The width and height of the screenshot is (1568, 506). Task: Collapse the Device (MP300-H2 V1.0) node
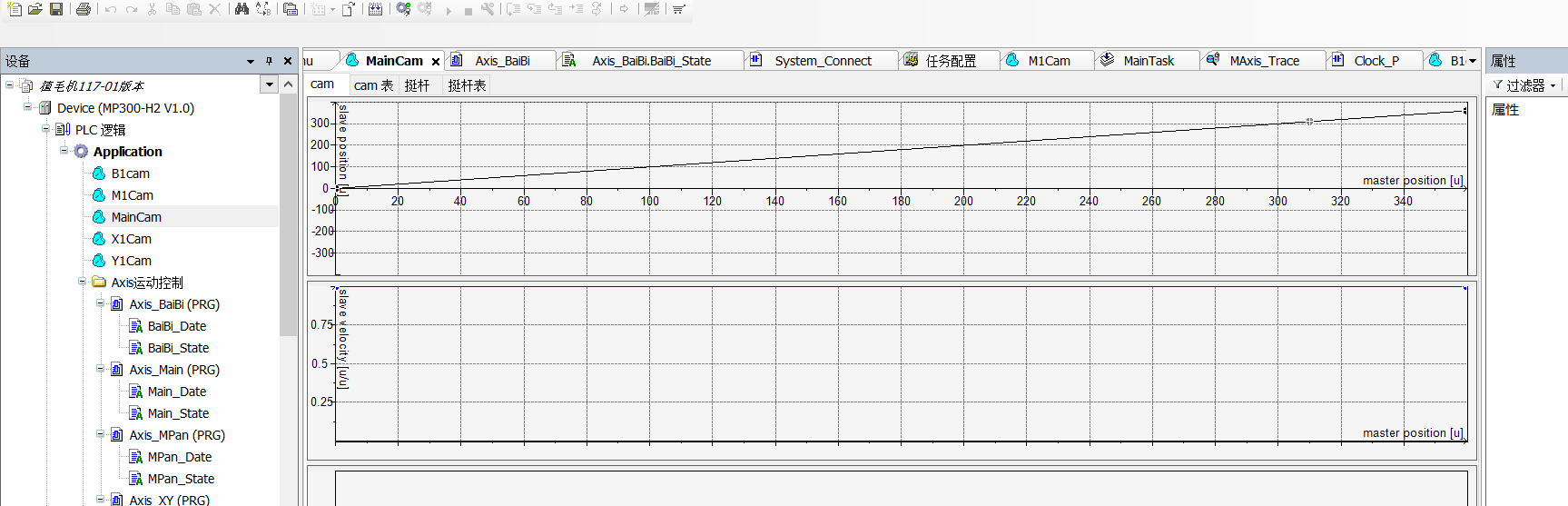click(27, 107)
